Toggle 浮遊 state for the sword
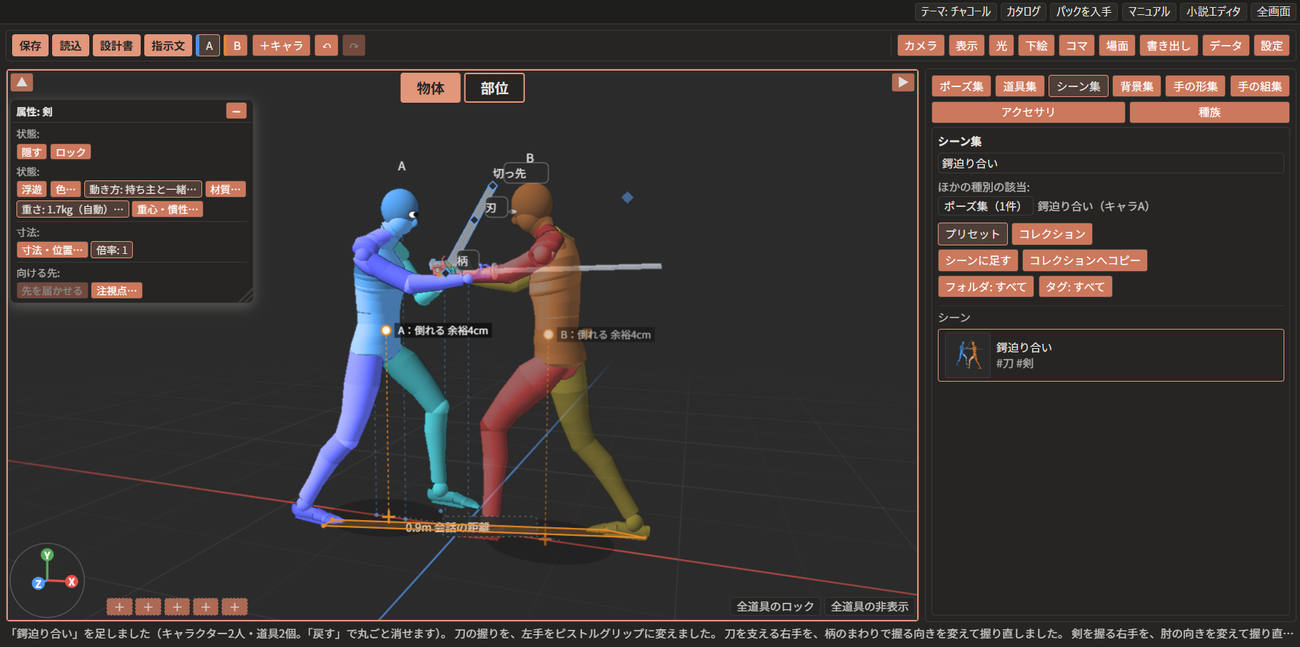 (x=32, y=189)
